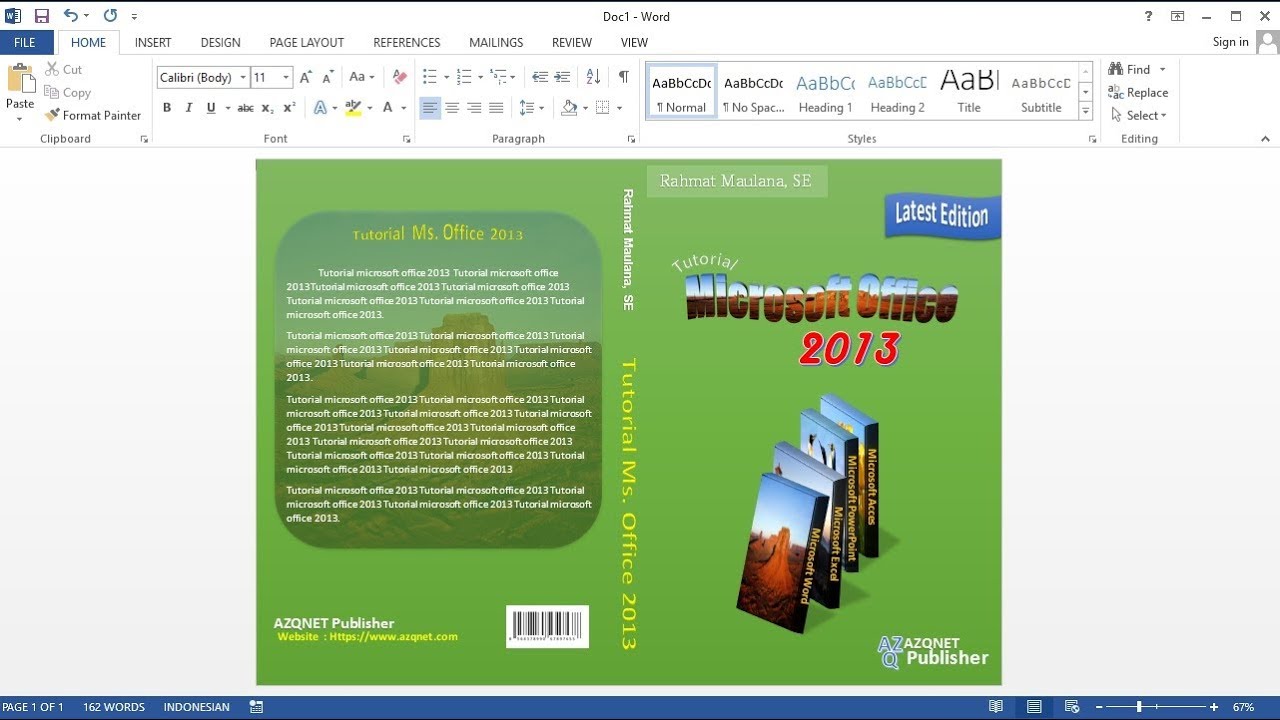The width and height of the screenshot is (1280, 720).
Task: Switch to the PAGE LAYOUT tab
Action: point(307,42)
